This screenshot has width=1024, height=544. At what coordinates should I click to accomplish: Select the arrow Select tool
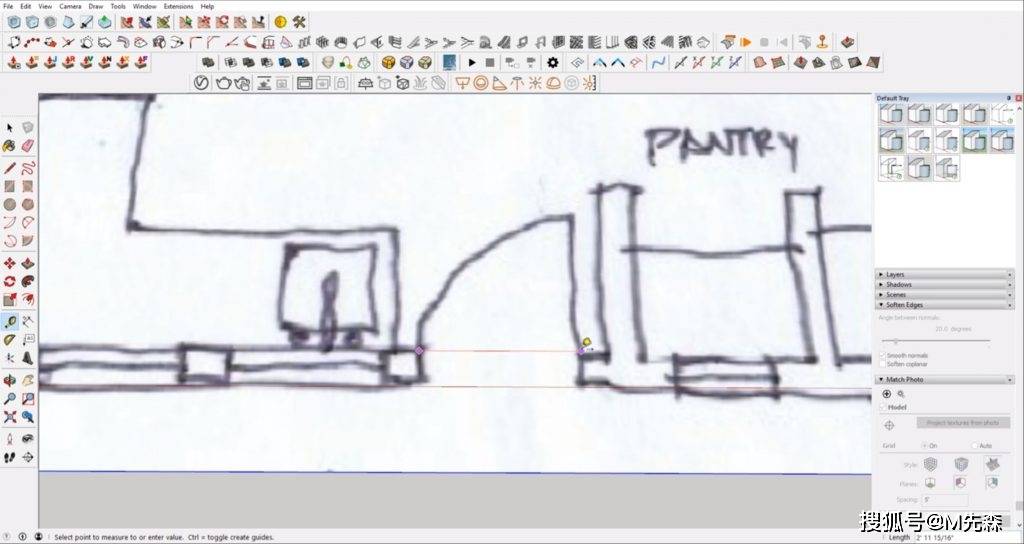click(x=10, y=127)
